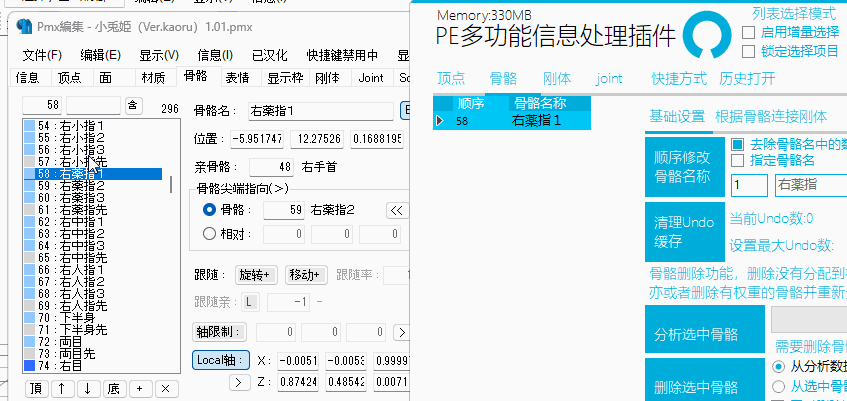
Task: Click the 底 move-to-bottom button
Action: 114,388
